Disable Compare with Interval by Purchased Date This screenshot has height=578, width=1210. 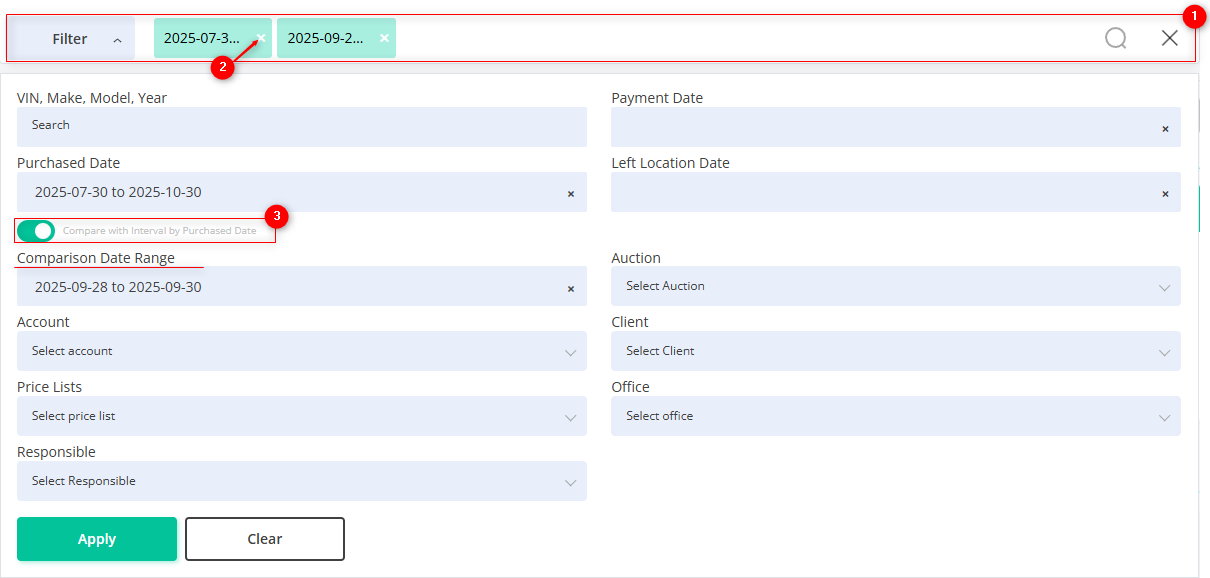pos(36,231)
